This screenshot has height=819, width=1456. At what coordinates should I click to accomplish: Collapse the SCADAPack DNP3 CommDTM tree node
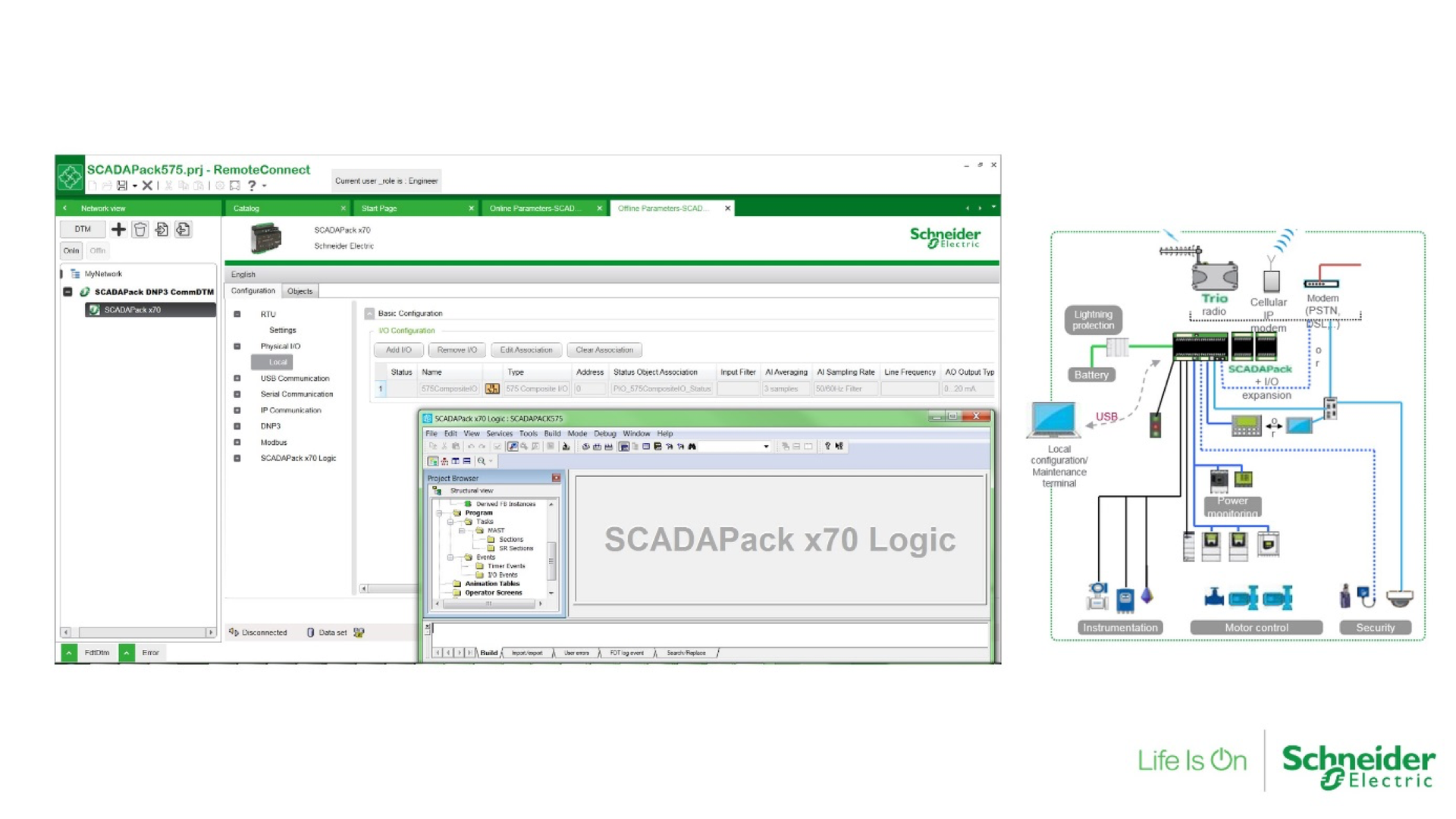pyautogui.click(x=67, y=292)
